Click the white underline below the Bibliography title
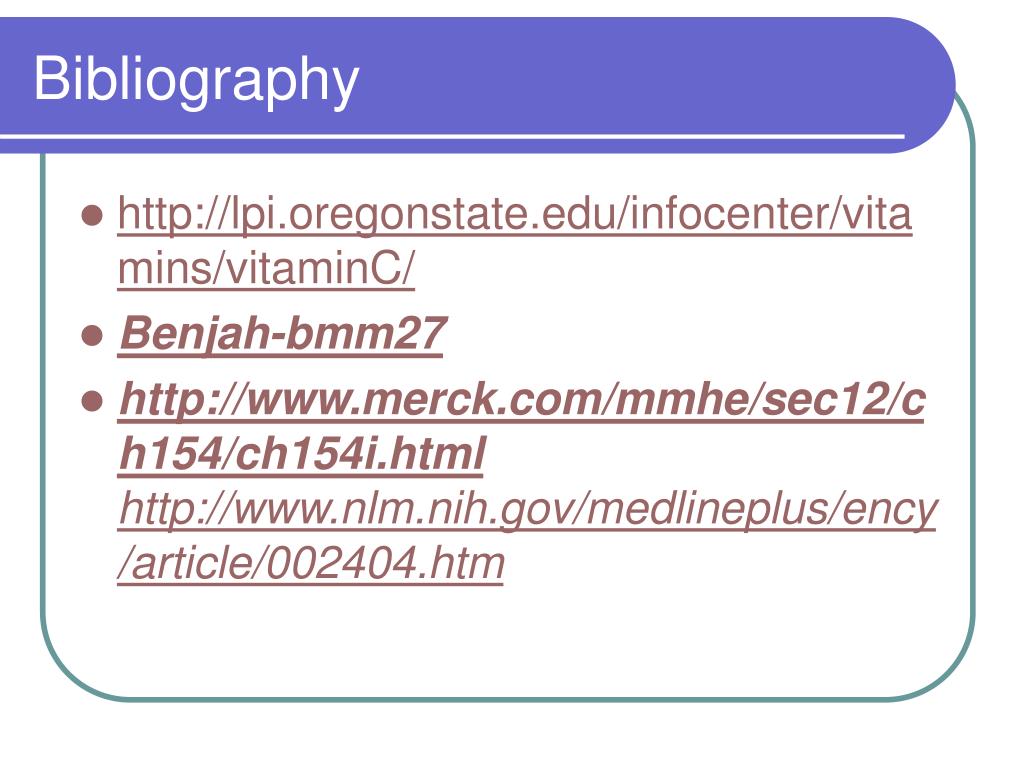 452,136
